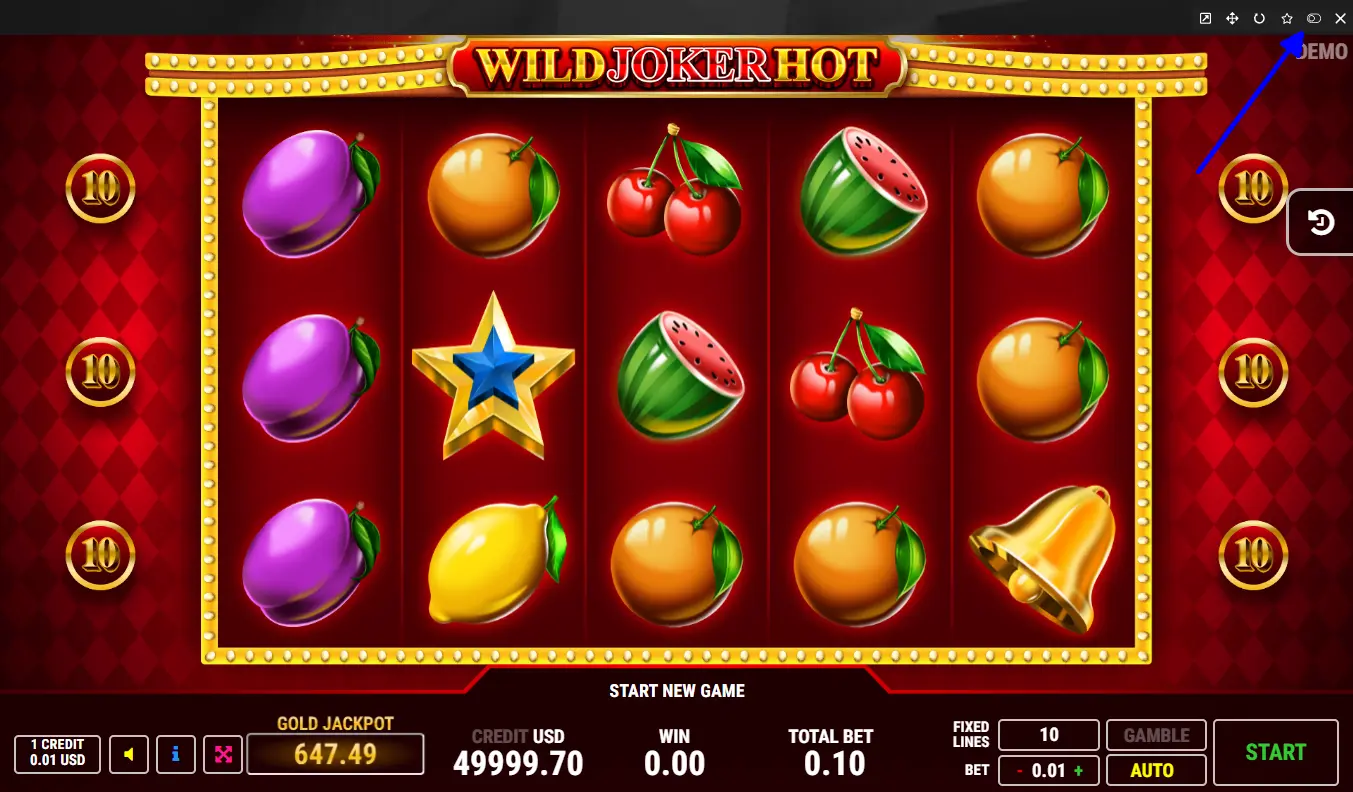Open the blue info paytable icon

(x=176, y=754)
